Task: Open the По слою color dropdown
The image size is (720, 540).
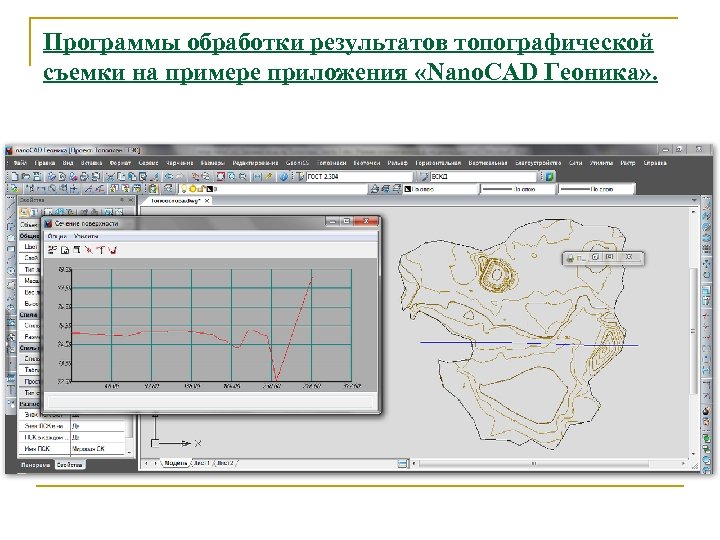Action: coord(441,189)
